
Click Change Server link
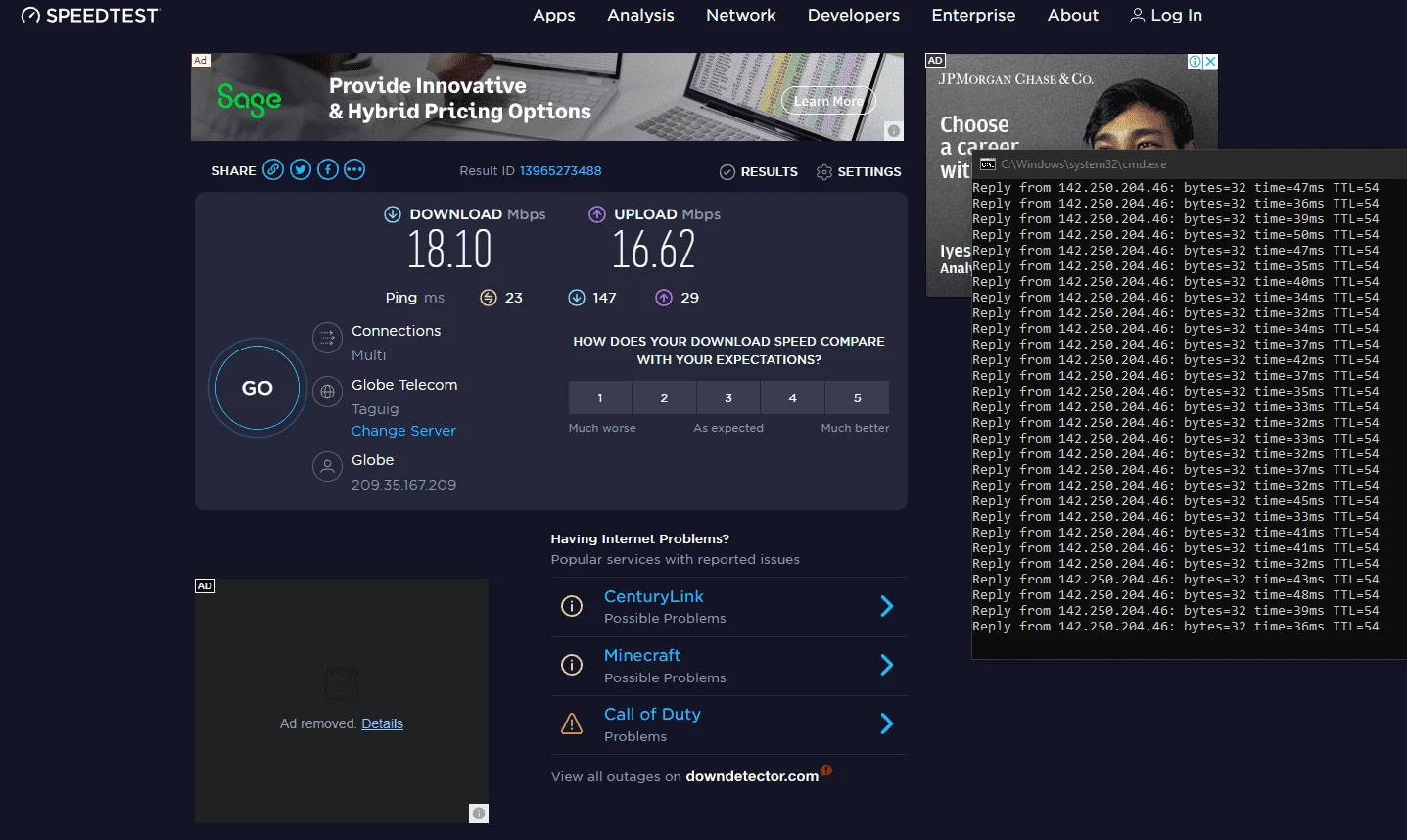click(403, 431)
